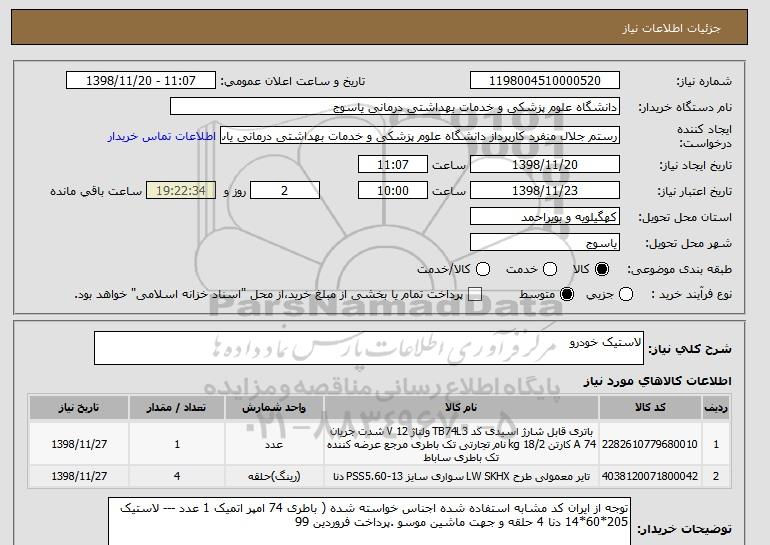The height and width of the screenshot is (545, 770).
Task: Click the تعداد / مقدار column header
Action: [x=177, y=408]
